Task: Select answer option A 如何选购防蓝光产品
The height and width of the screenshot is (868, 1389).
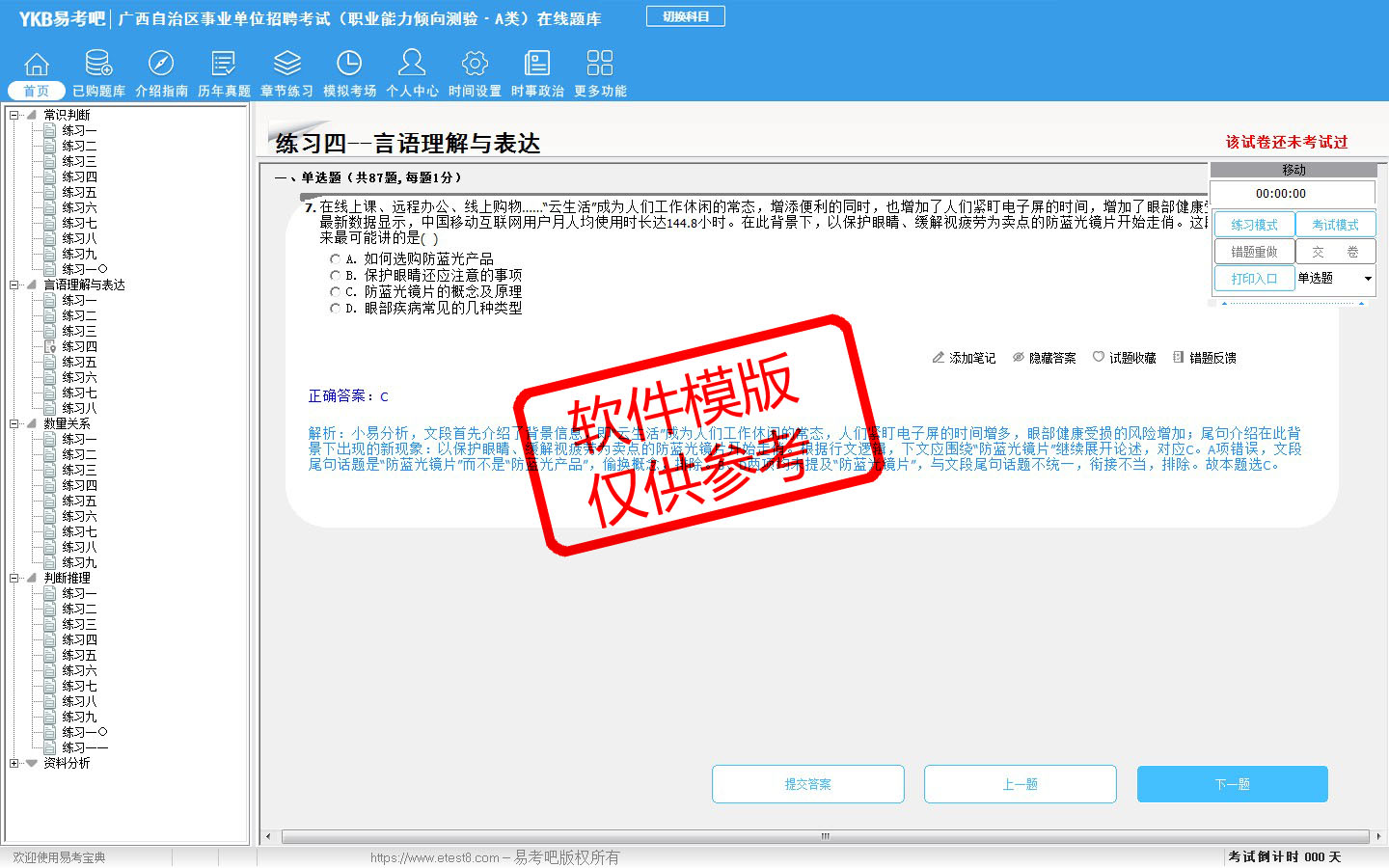Action: (x=335, y=259)
